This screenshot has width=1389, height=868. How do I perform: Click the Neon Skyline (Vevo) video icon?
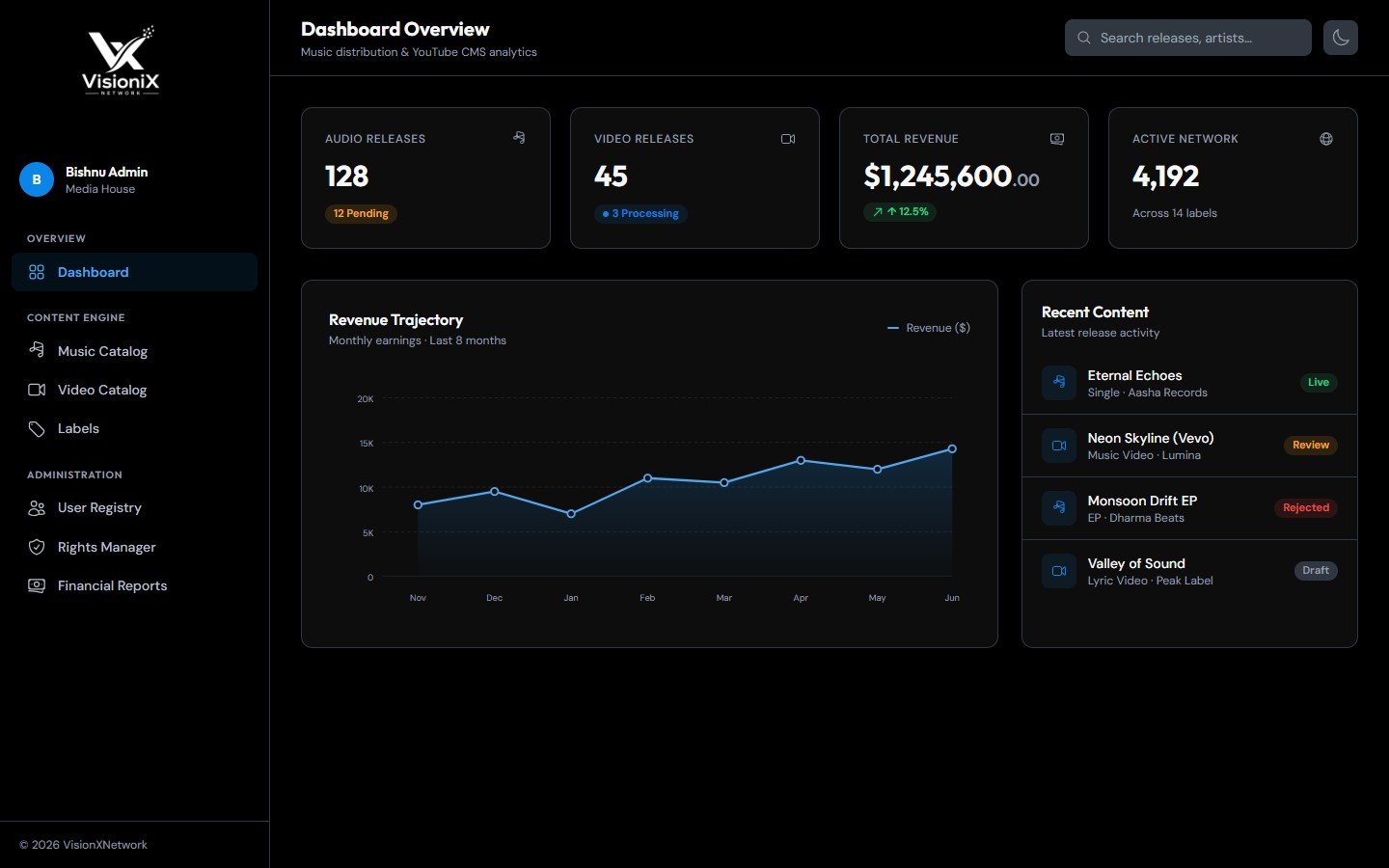[x=1059, y=446]
